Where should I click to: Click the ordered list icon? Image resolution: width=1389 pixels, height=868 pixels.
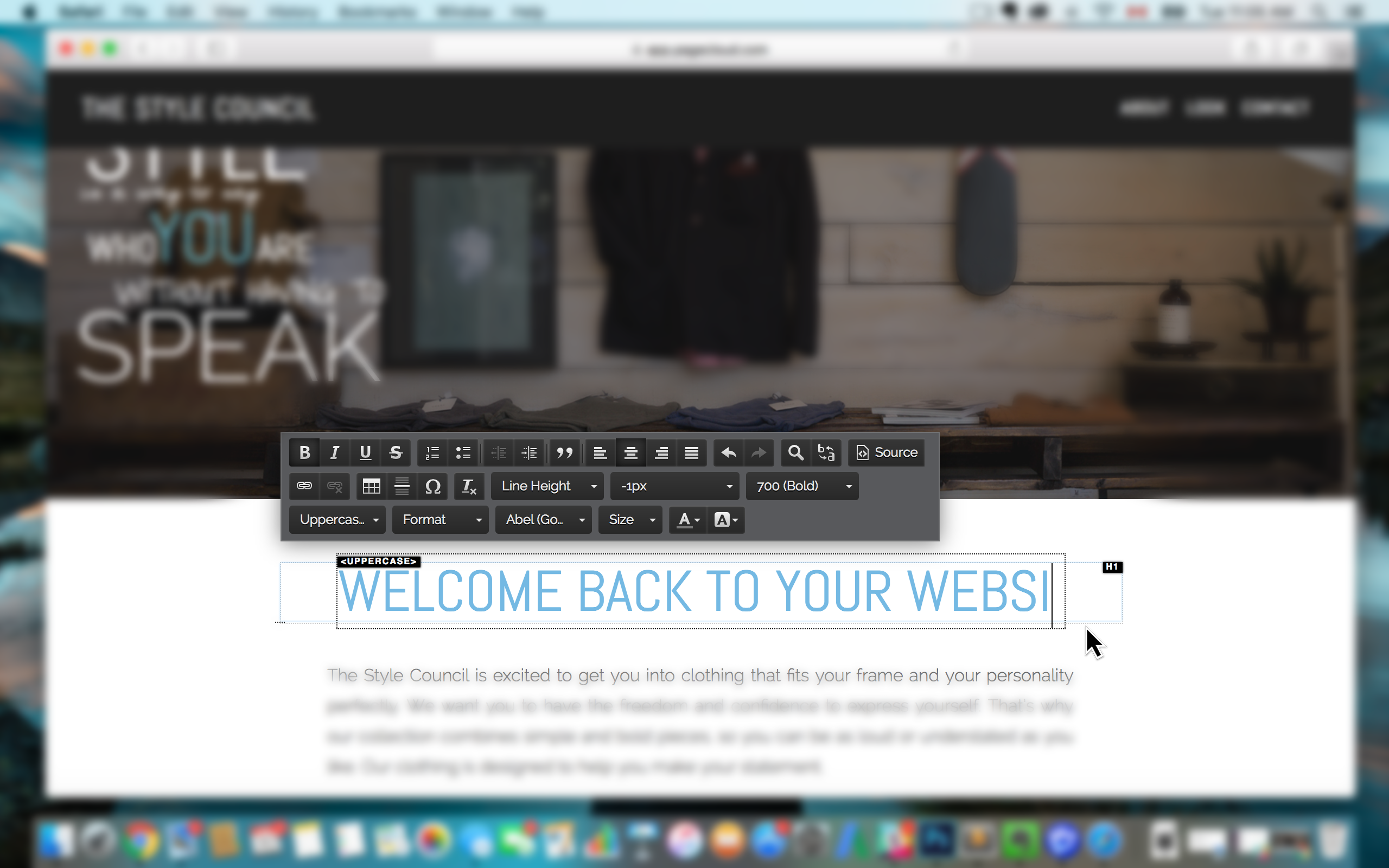432,452
